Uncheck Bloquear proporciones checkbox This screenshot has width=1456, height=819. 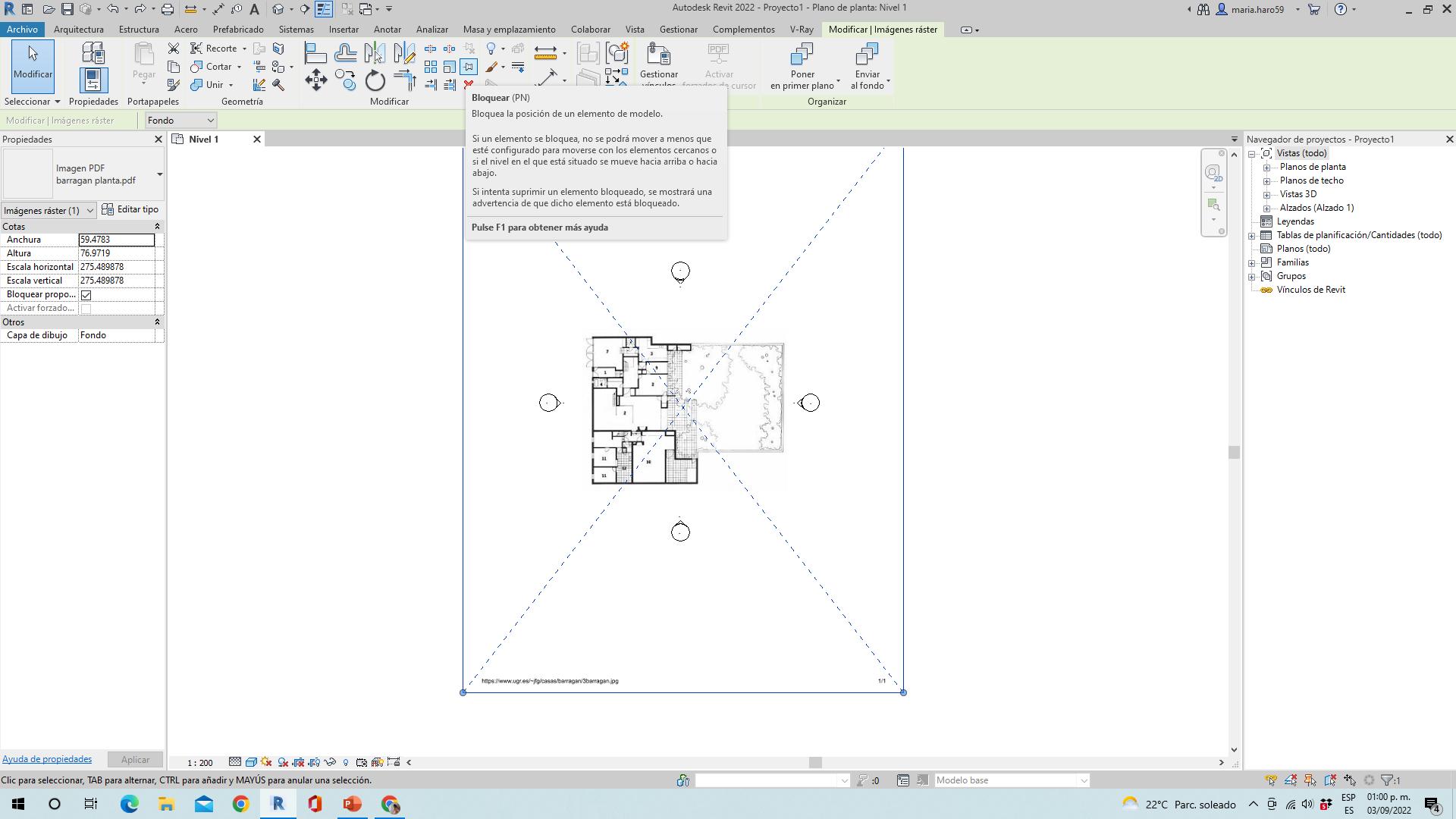pos(86,295)
